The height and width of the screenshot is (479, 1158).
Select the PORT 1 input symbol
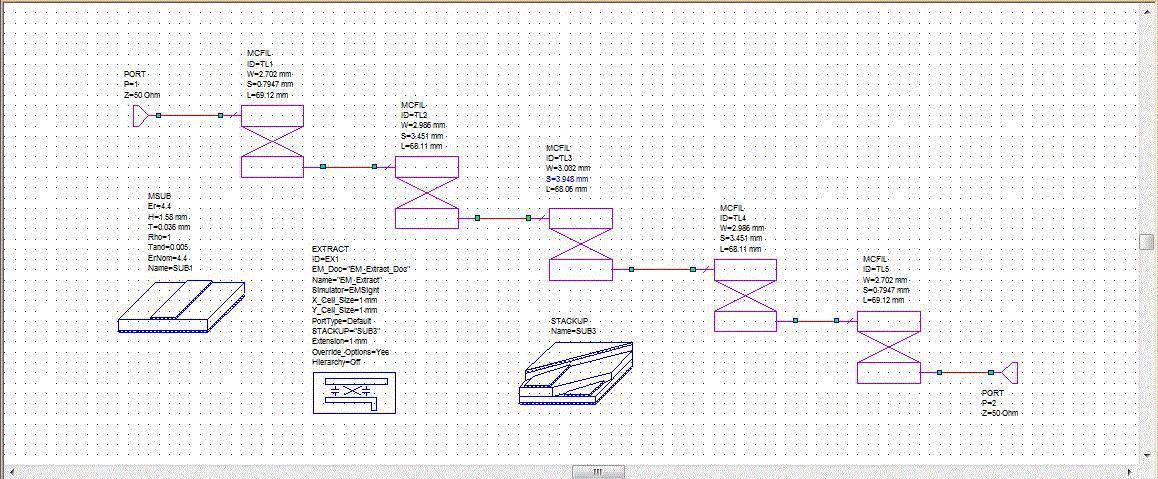144,117
